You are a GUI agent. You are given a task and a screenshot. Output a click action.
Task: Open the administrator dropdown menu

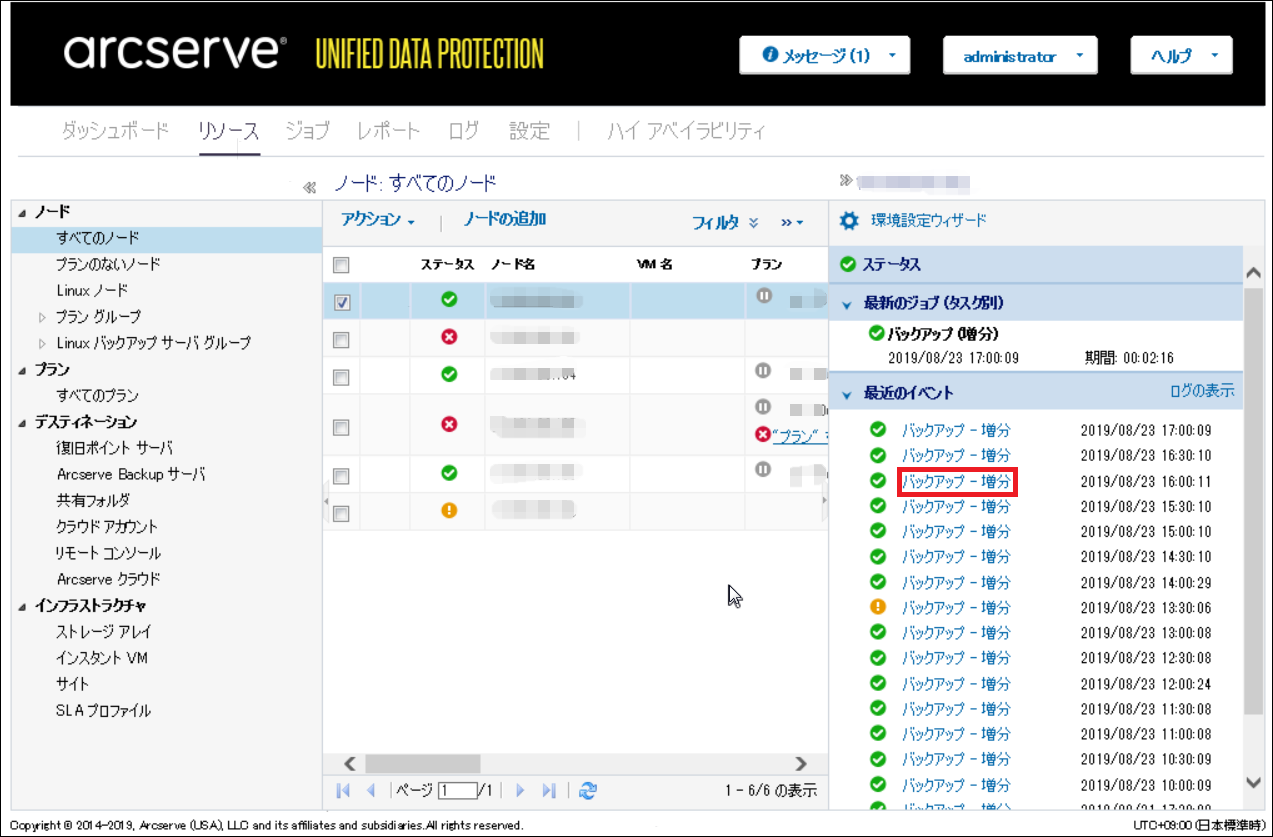[x=1020, y=56]
